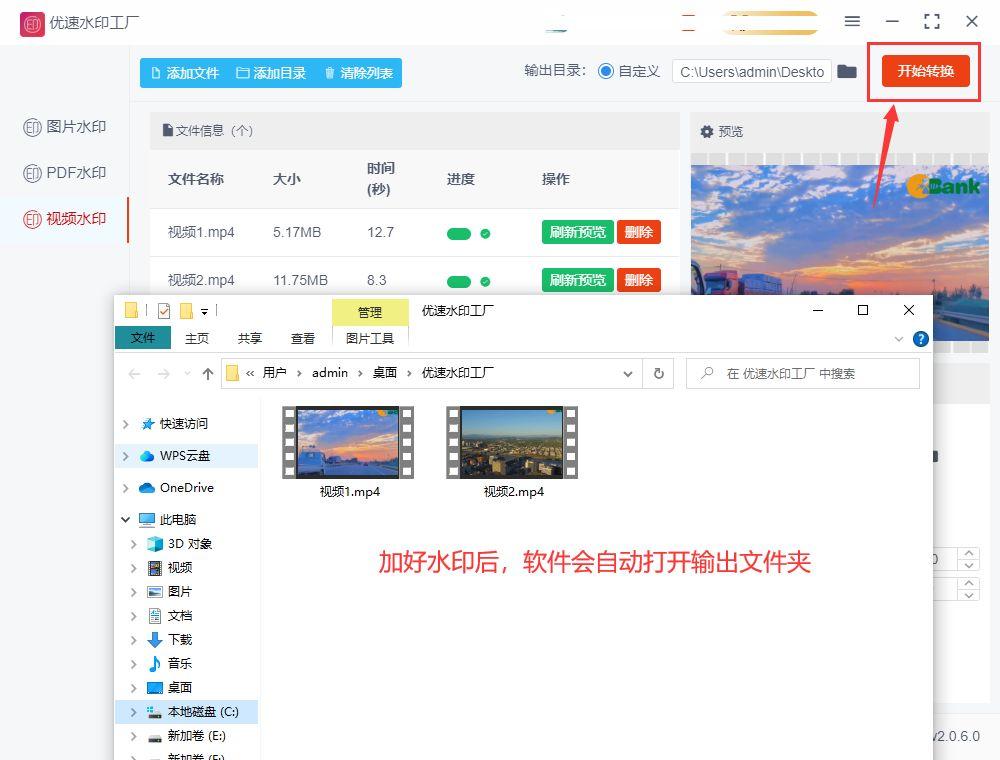The height and width of the screenshot is (760, 1000).
Task: Click 删除 for 视频1.mp4
Action: tap(638, 232)
